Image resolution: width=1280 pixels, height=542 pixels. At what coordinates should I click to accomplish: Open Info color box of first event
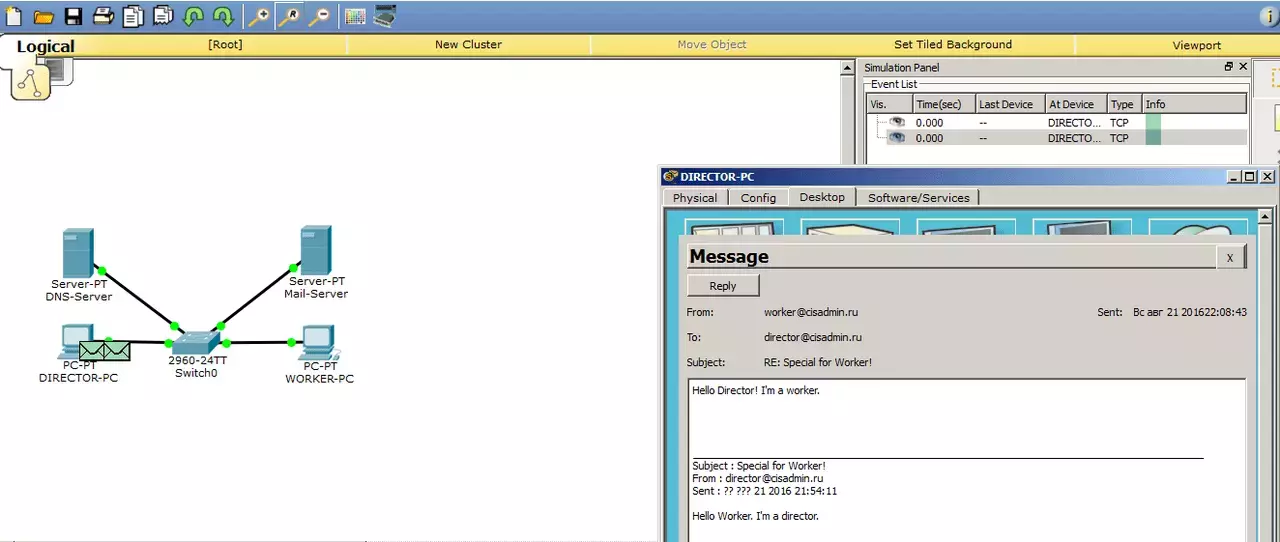pos(1153,122)
